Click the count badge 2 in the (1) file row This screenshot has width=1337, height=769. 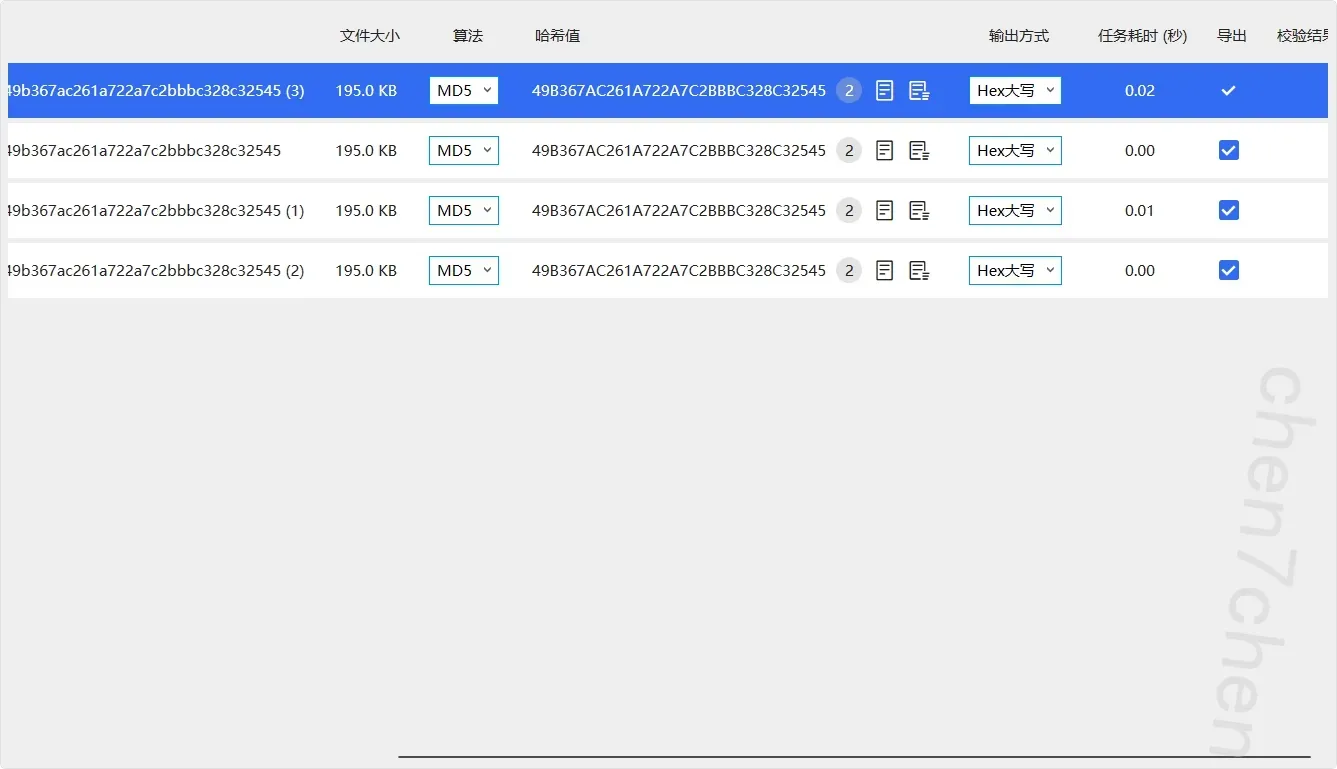849,211
